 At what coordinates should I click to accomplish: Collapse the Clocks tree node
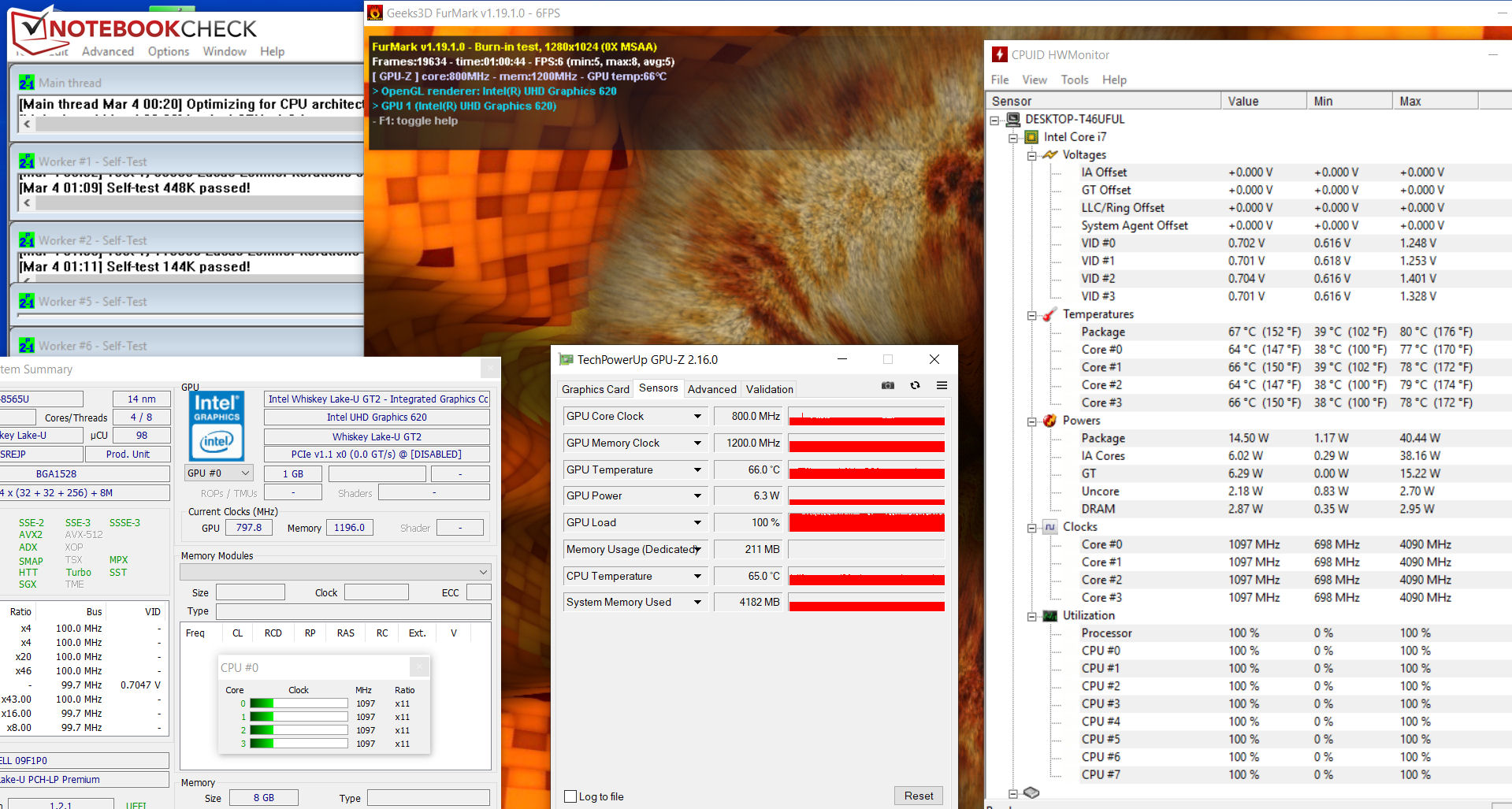click(1031, 528)
